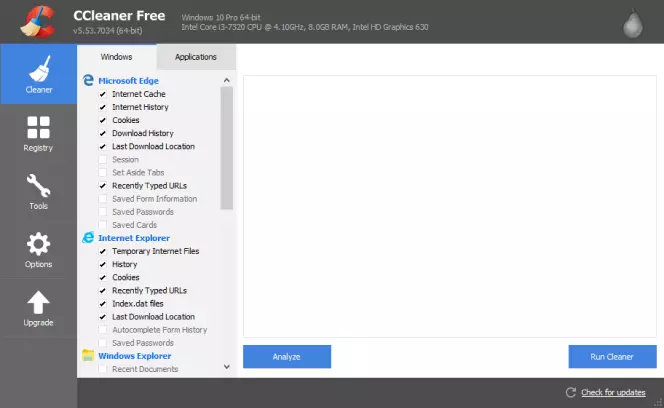Click the Saved Passwords label under Edge

[x=143, y=212]
